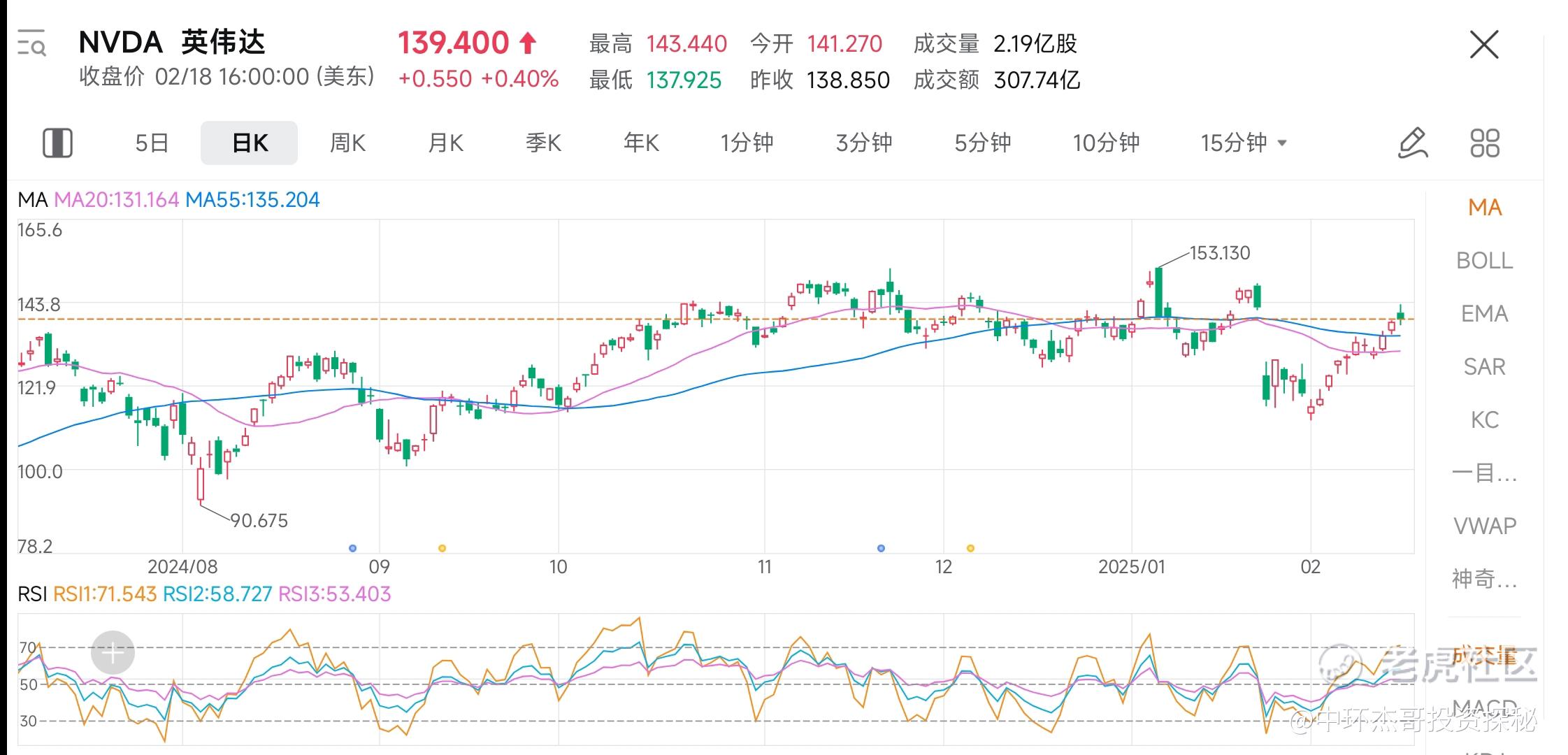Click the 2024/08 date axis label

(182, 566)
